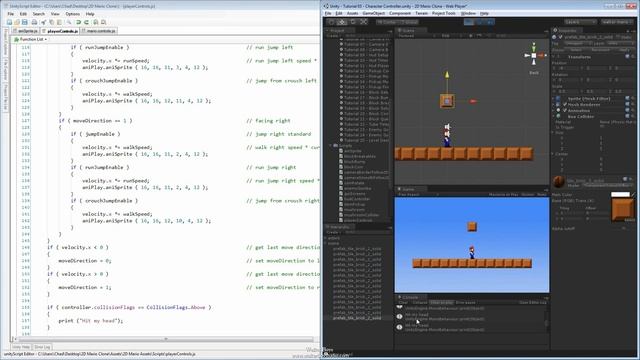The image size is (640, 360).
Task: Click the Transform component help icon
Action: pos(627,57)
